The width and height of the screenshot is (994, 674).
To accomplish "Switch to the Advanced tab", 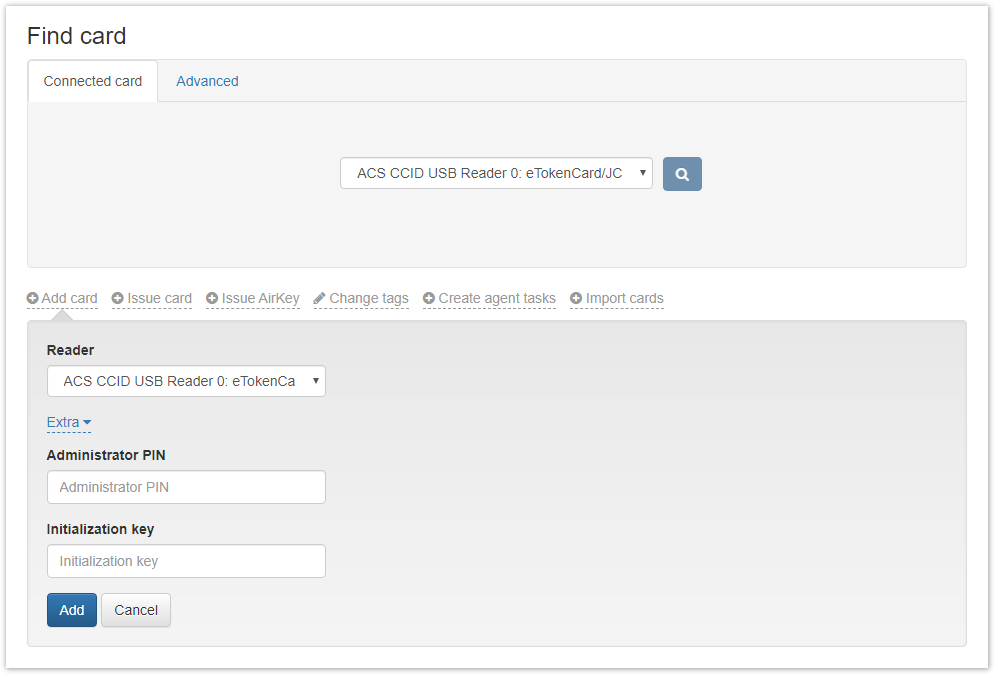I will (207, 81).
